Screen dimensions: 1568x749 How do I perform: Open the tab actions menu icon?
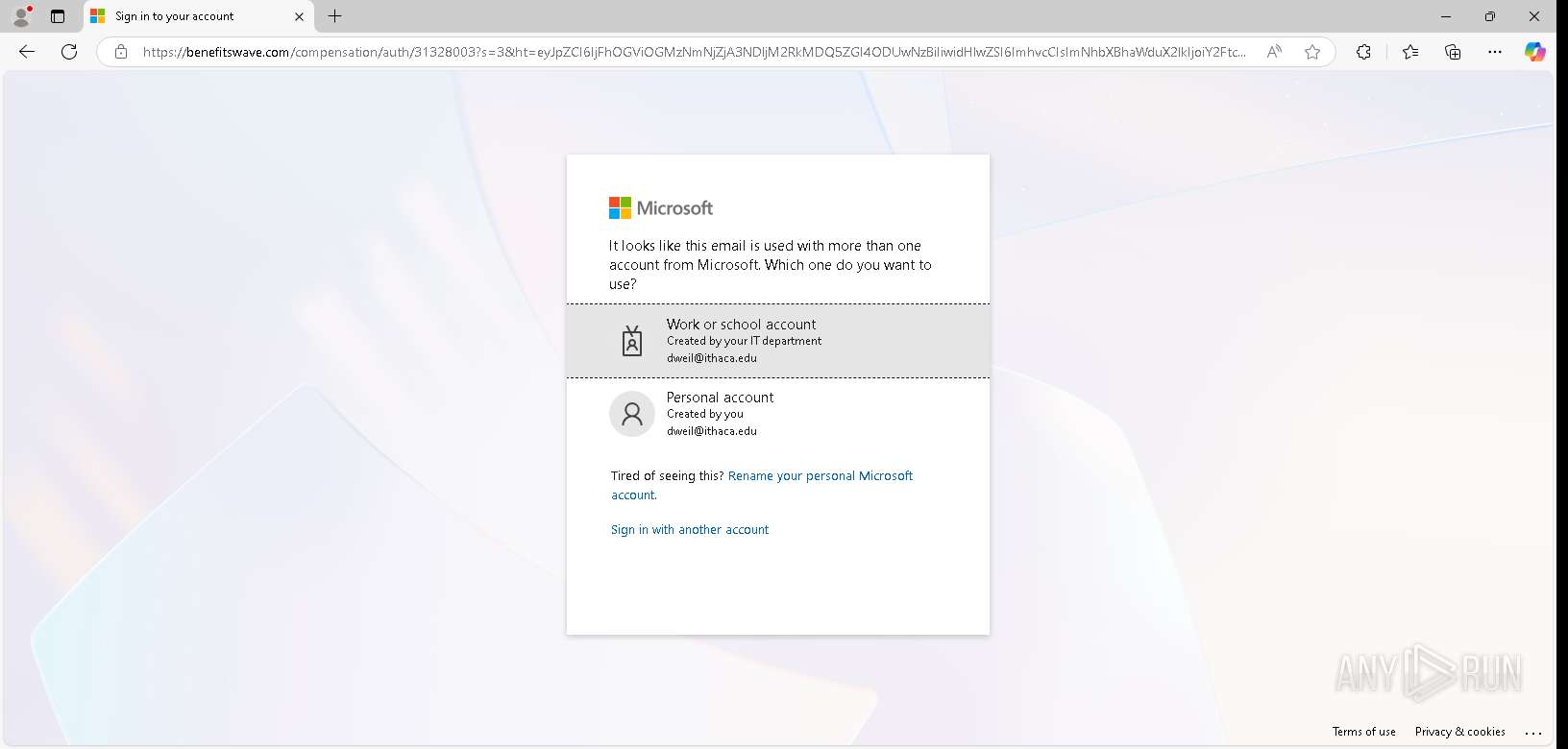click(x=58, y=16)
